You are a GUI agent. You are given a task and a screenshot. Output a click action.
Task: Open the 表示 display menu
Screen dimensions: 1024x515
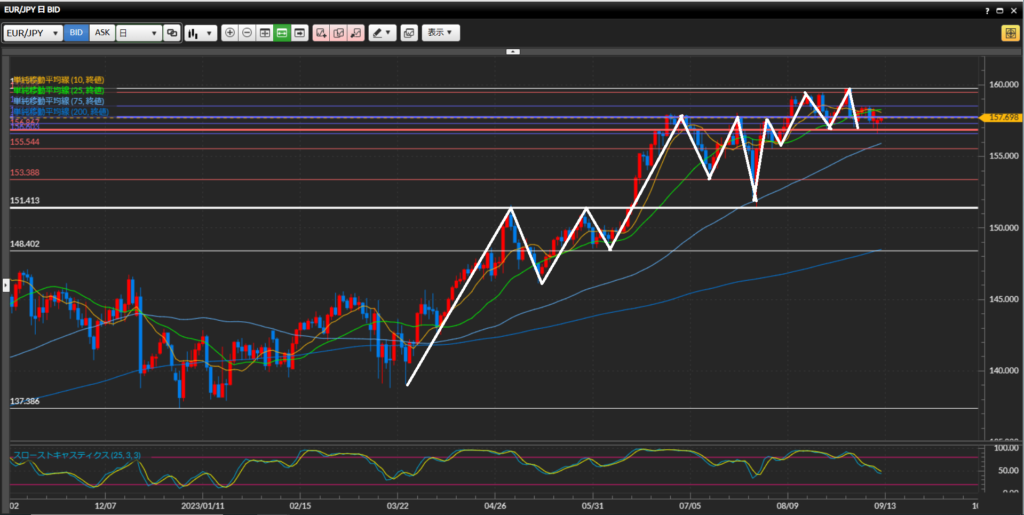pos(440,33)
